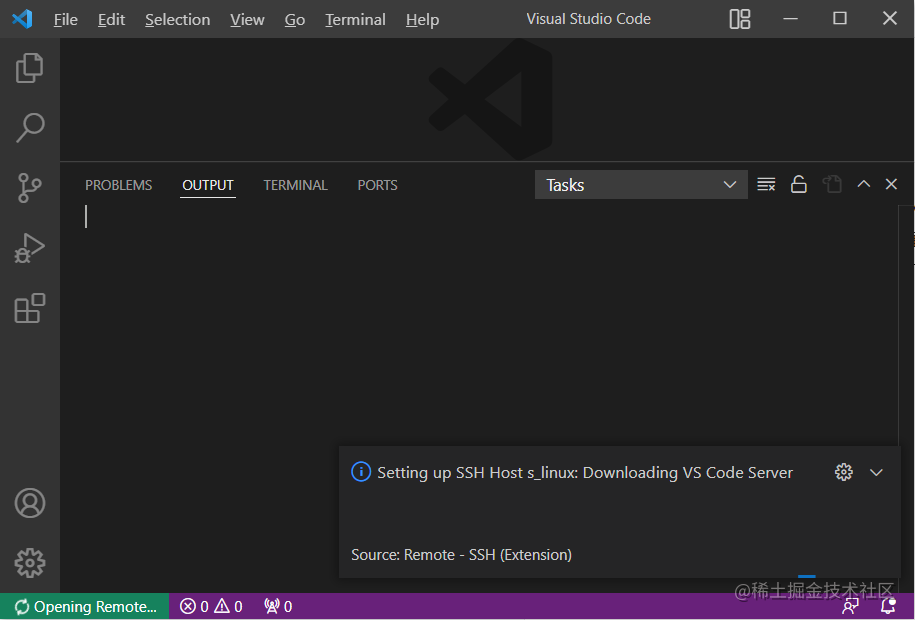Open the Manage gear in activity bar
Viewport: 915px width, 620px height.
[x=29, y=563]
